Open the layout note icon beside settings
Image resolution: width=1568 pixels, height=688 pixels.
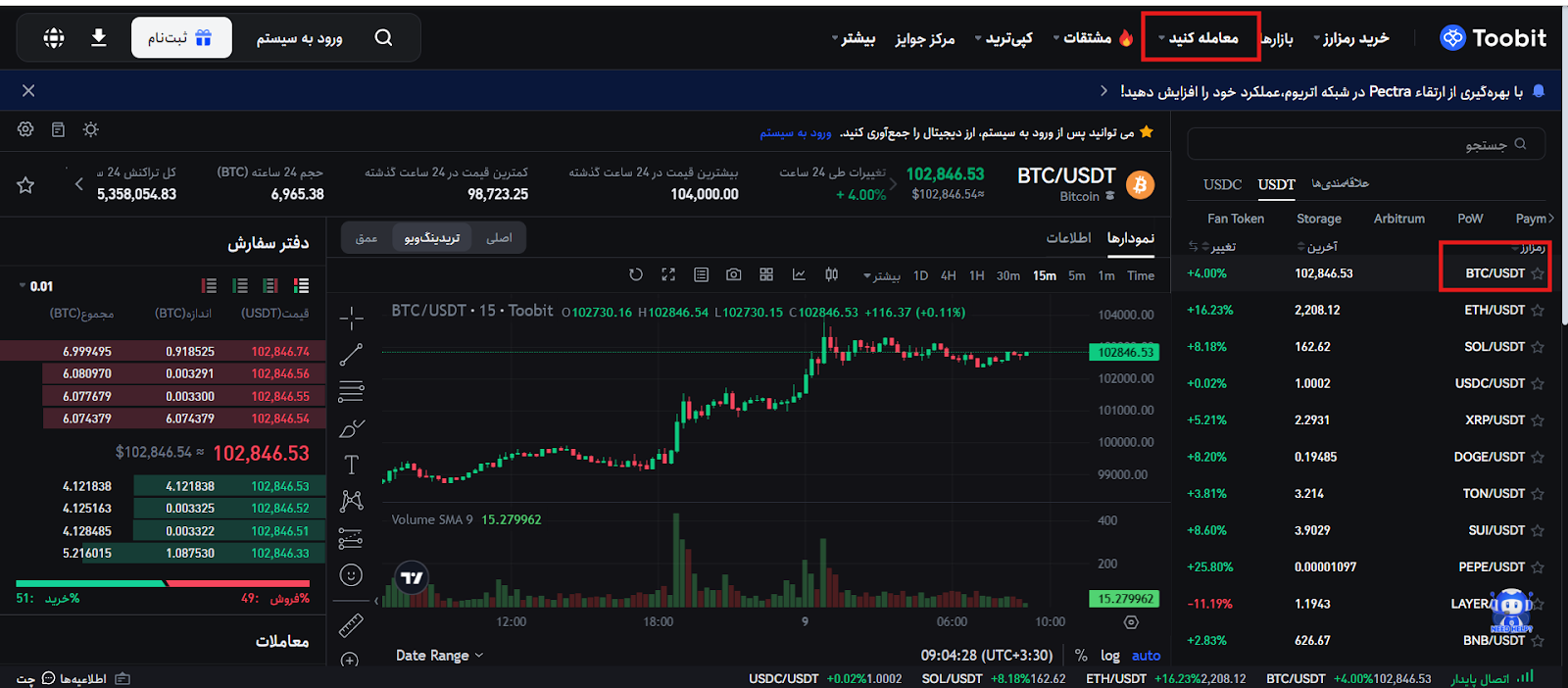(x=58, y=129)
